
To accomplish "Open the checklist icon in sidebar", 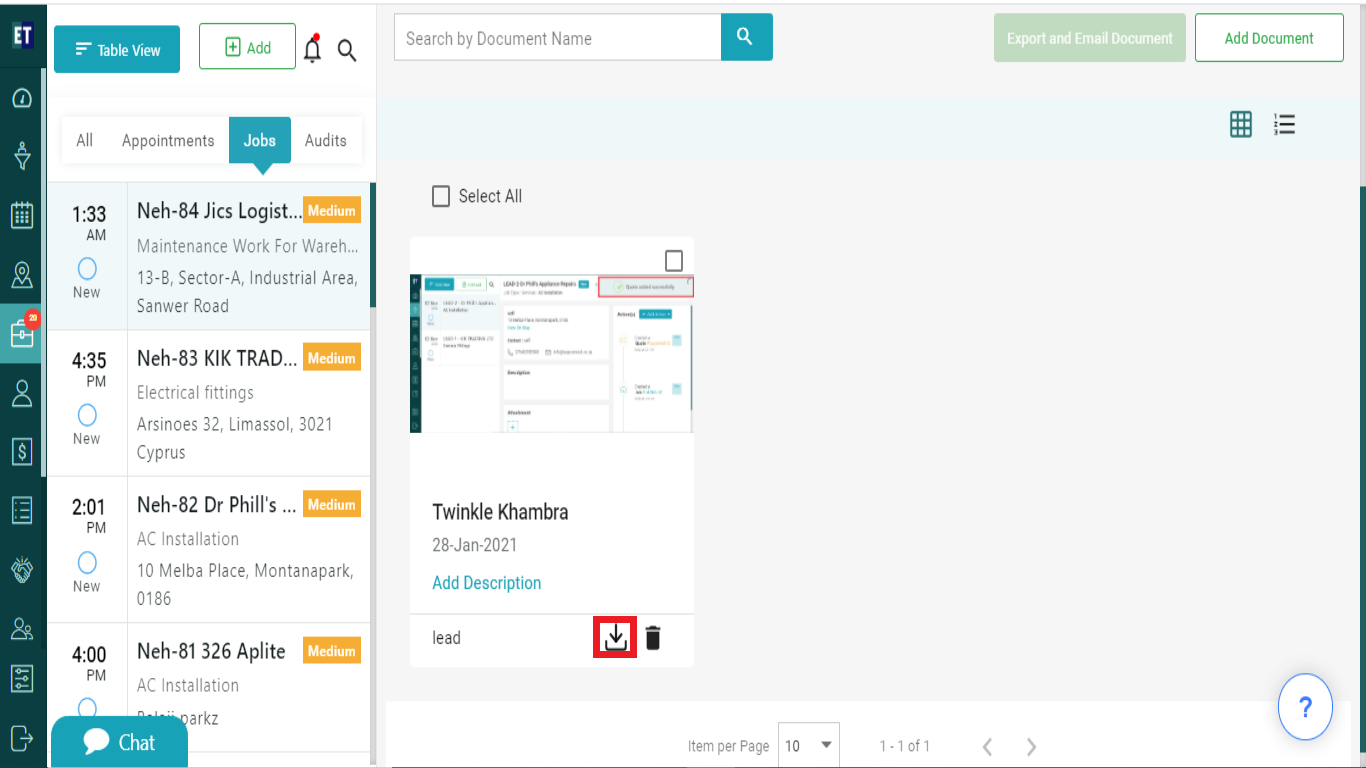I will [x=22, y=510].
